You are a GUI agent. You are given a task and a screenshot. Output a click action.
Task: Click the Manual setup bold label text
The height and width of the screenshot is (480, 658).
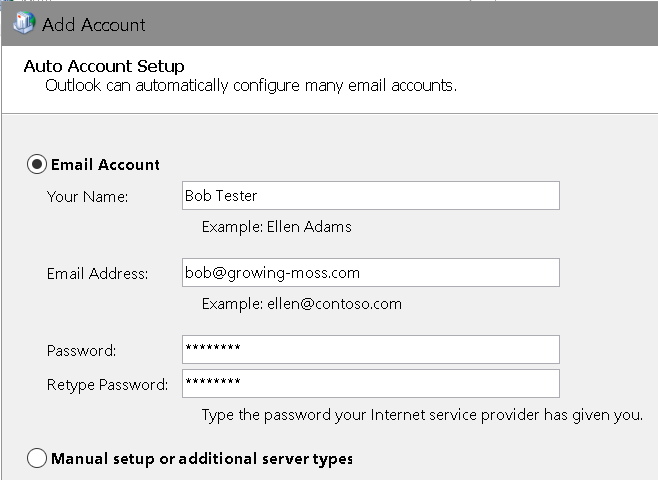[x=202, y=459]
